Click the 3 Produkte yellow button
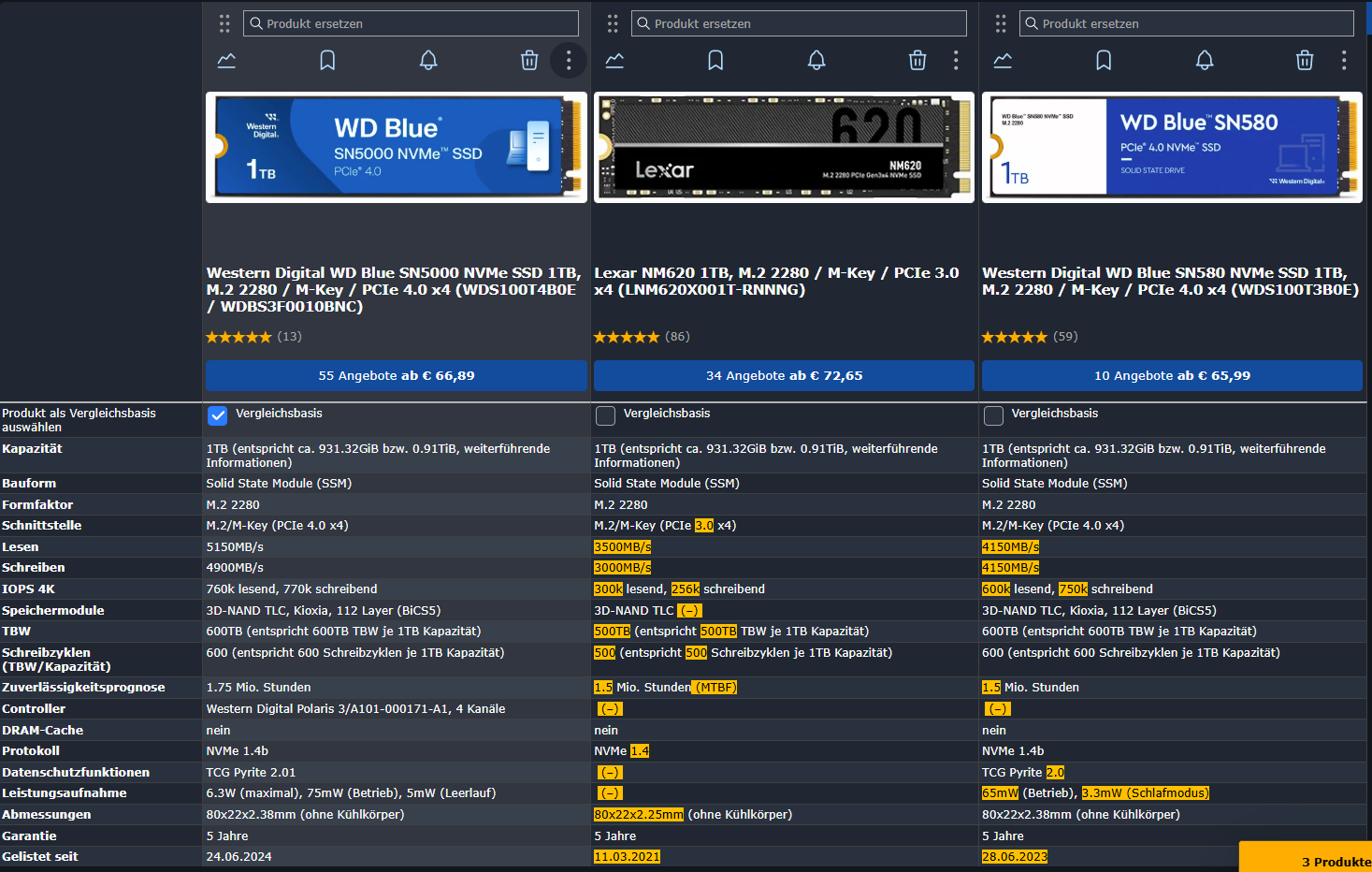1372x872 pixels. (1307, 858)
